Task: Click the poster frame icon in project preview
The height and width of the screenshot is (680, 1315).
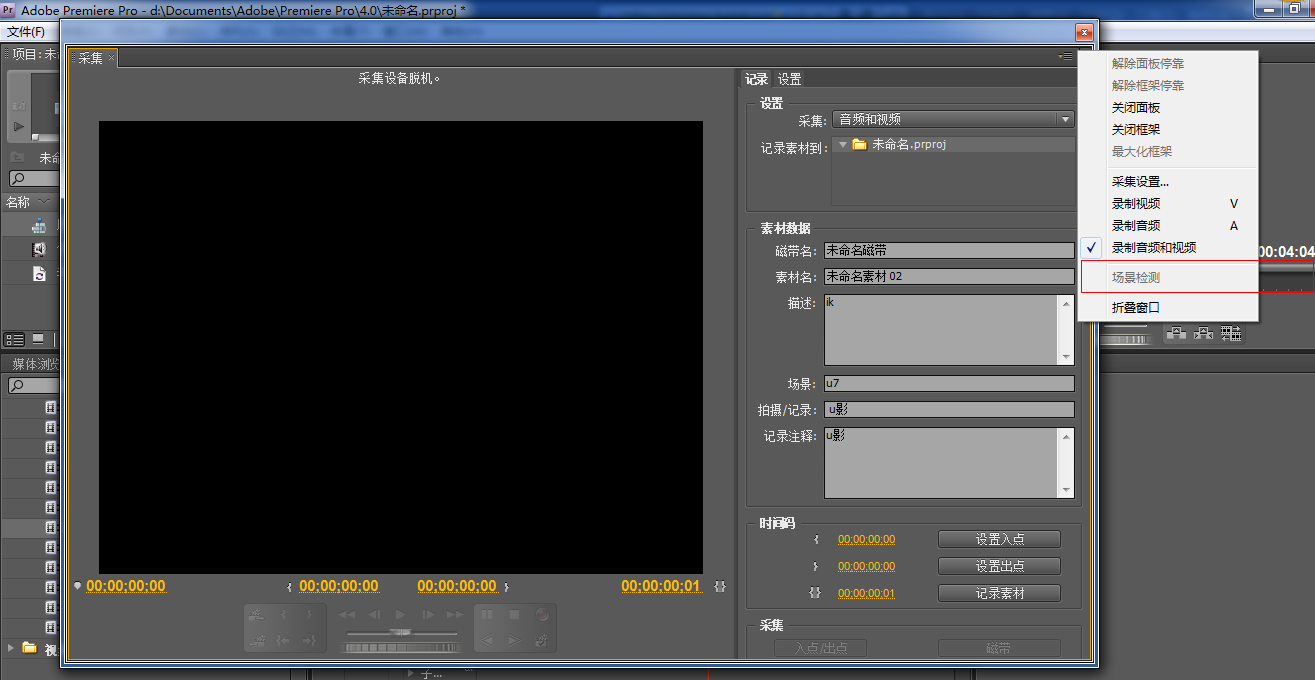Action: tap(19, 105)
